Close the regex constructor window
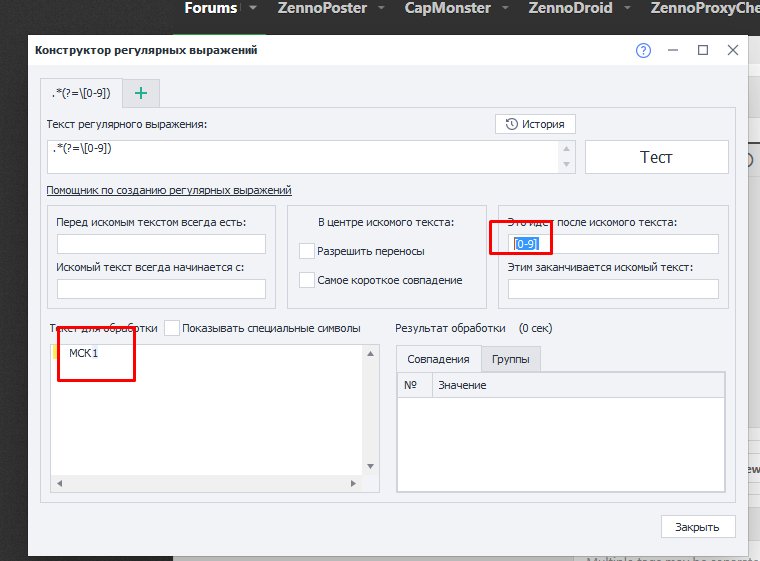This screenshot has width=760, height=561. point(733,50)
